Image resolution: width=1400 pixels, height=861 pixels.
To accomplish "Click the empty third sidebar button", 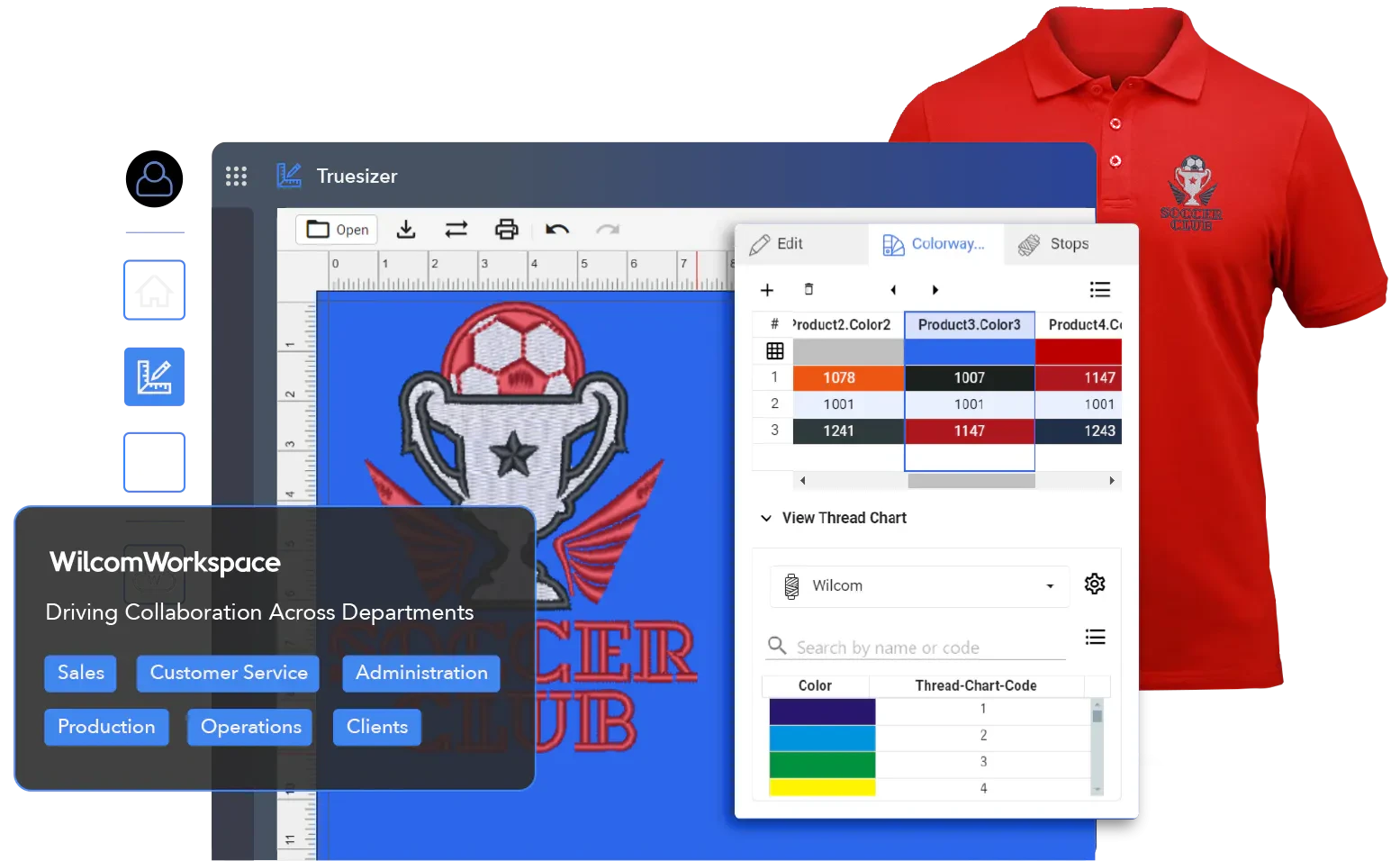I will [x=154, y=462].
